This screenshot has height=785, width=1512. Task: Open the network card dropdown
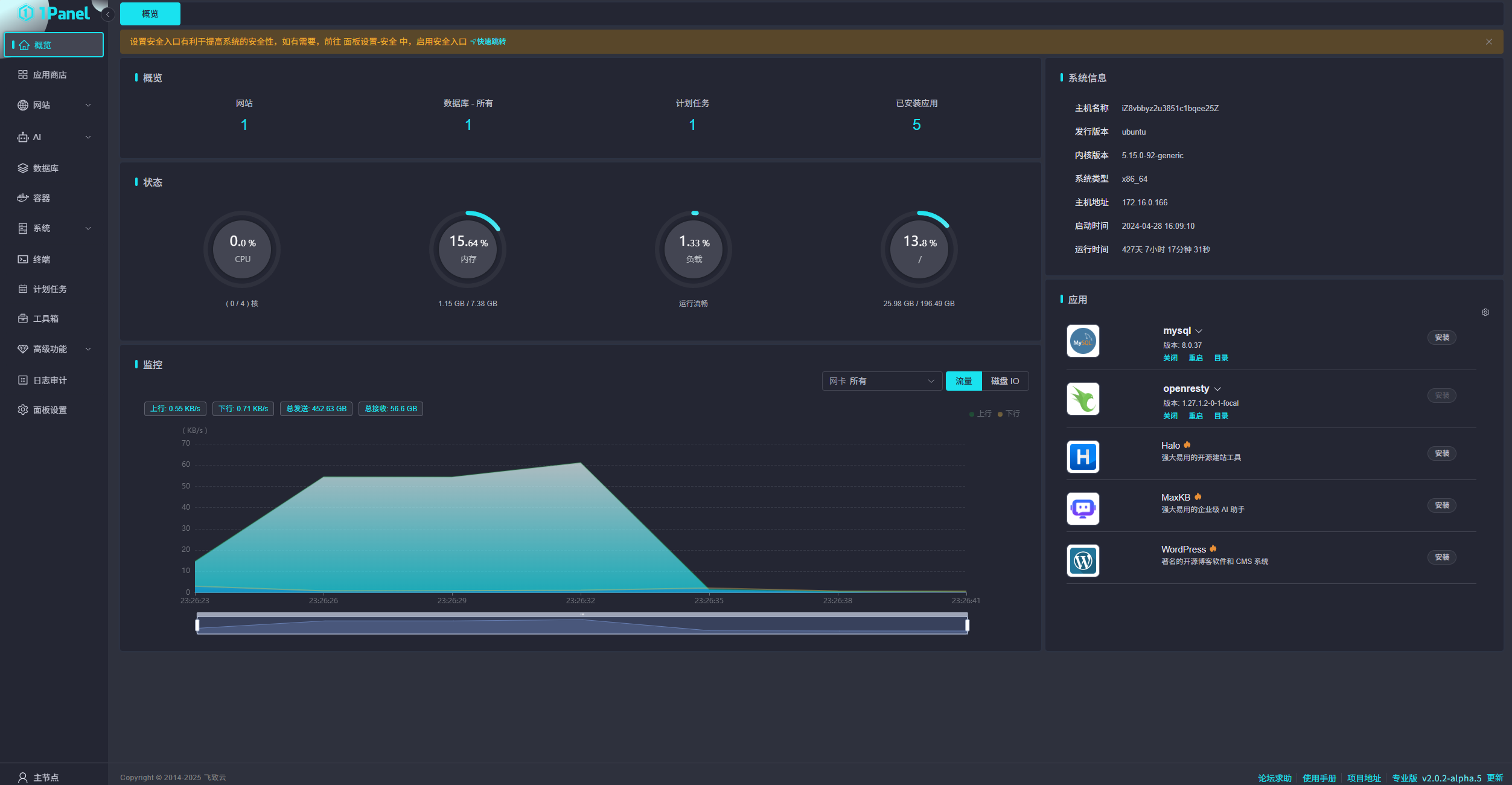pos(881,381)
